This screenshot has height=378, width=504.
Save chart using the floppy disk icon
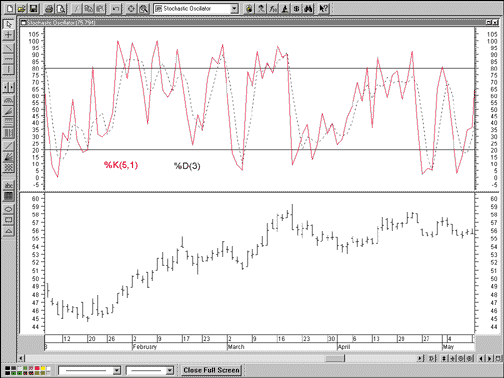(x=33, y=9)
